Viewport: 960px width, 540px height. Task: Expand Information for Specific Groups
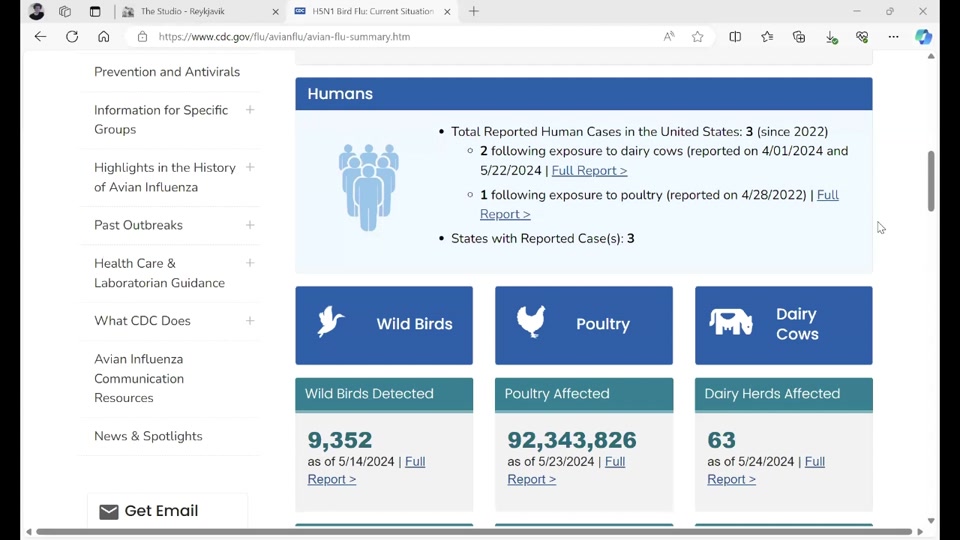[x=250, y=110]
